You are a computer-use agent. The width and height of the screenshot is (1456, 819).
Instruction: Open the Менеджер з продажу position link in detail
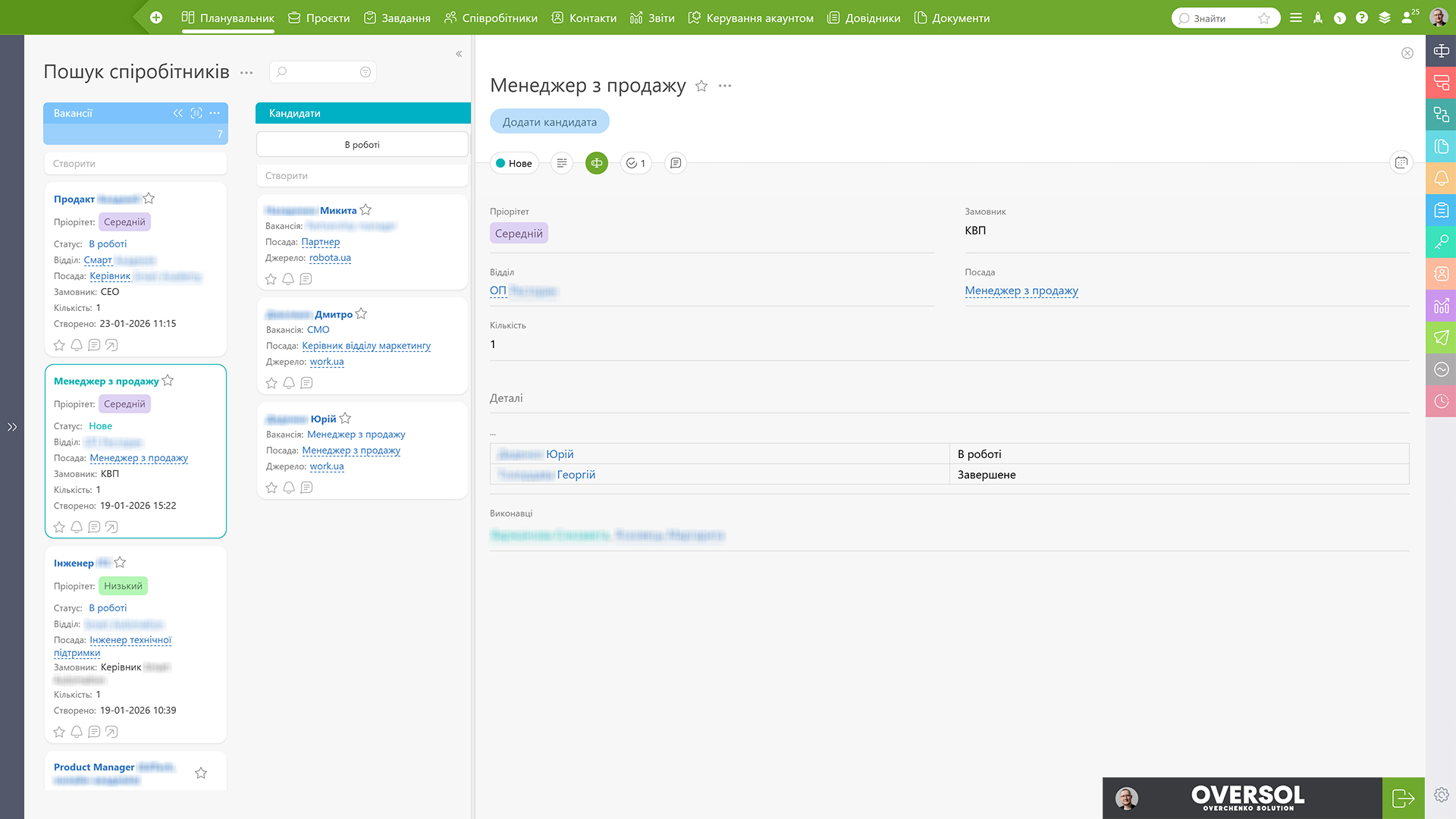tap(1021, 290)
